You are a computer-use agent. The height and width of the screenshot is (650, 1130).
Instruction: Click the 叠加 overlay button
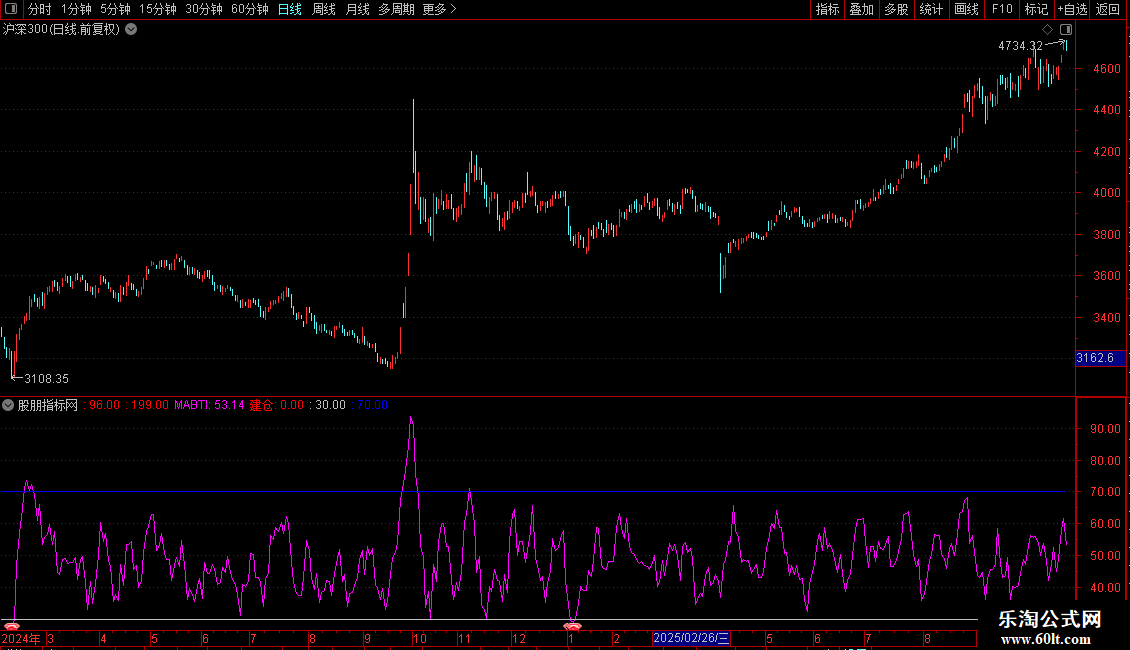861,9
